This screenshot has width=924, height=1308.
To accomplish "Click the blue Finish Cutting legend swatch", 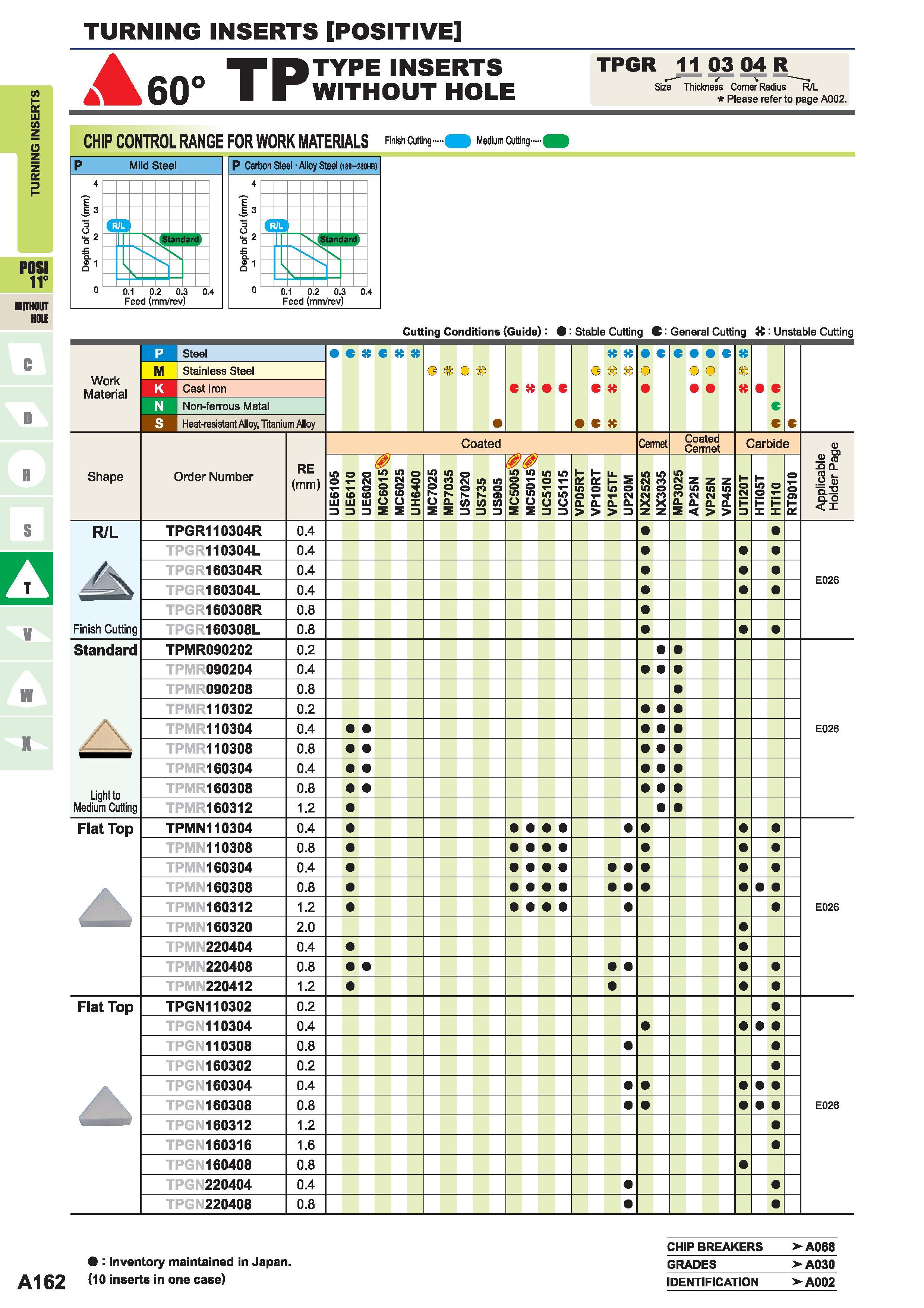I will point(457,141).
